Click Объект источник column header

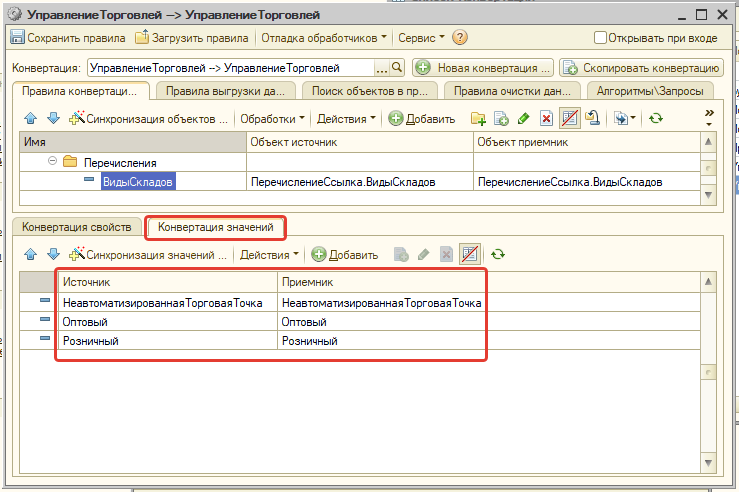point(360,142)
